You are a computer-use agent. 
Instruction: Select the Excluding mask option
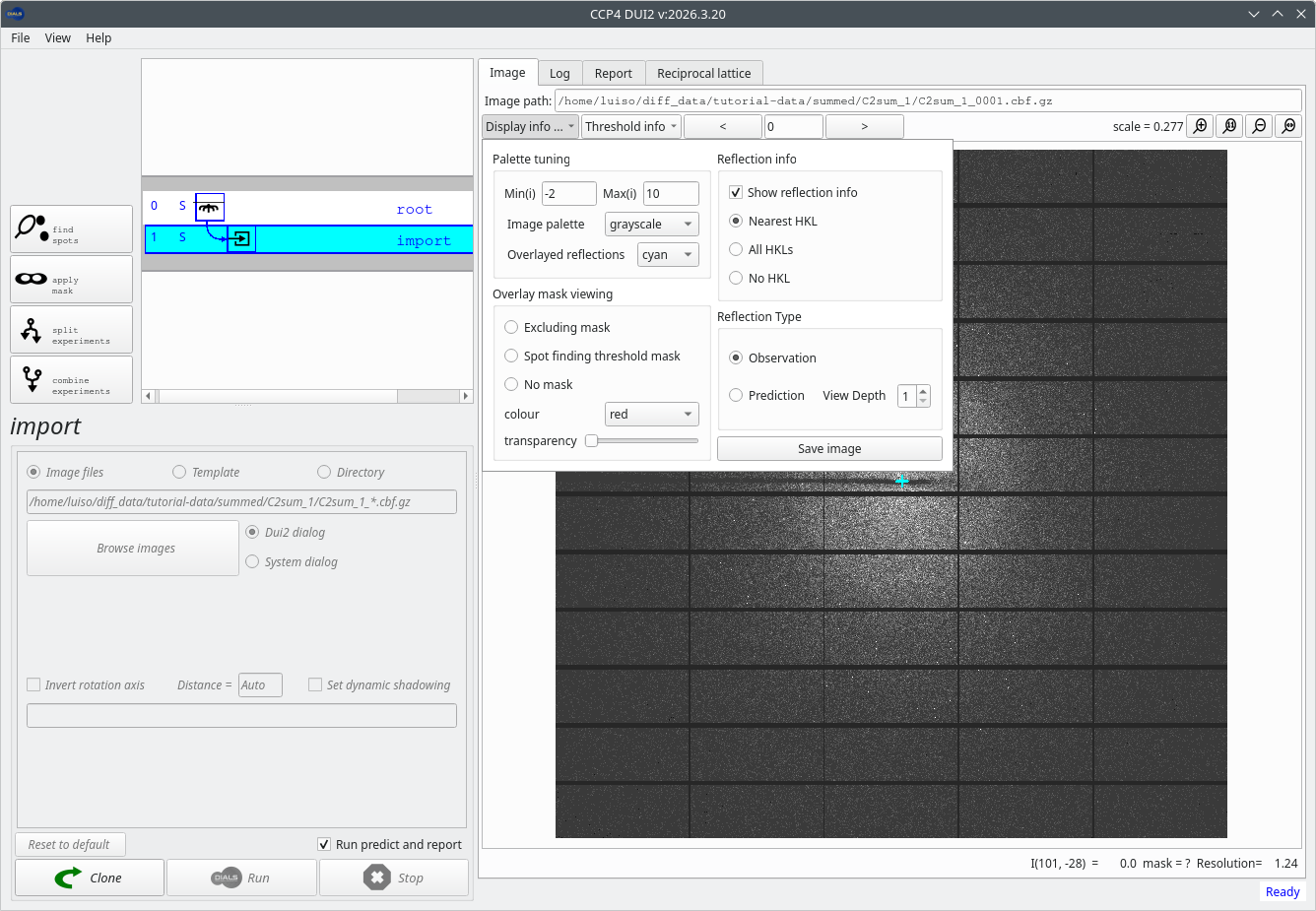(x=511, y=327)
